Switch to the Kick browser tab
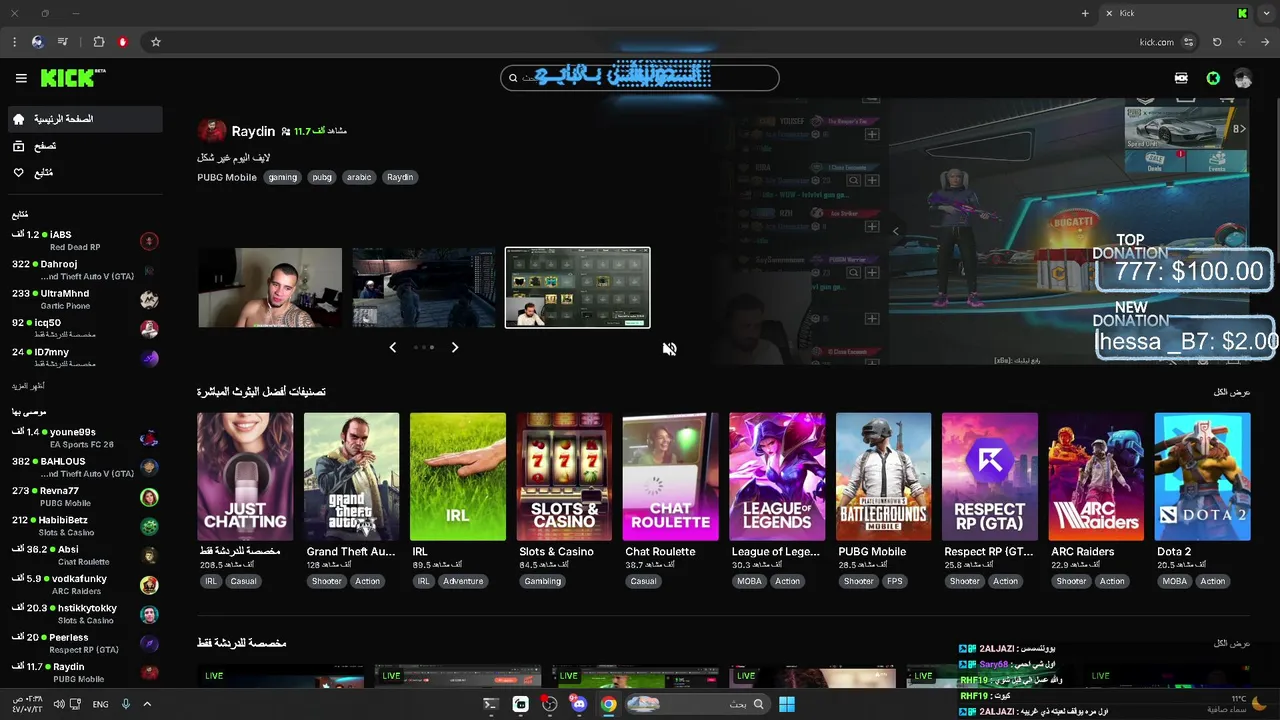The width and height of the screenshot is (1280, 720). [x=1178, y=13]
